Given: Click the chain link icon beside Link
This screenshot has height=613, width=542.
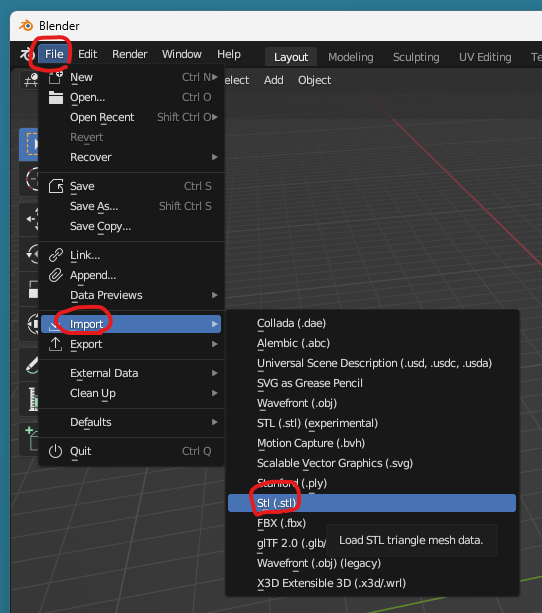Looking at the screenshot, I should coord(56,255).
